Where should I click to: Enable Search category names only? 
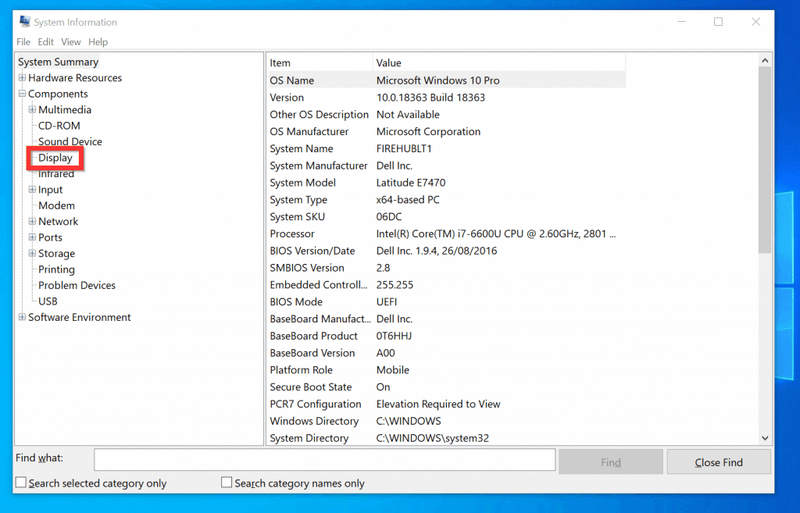tap(227, 482)
